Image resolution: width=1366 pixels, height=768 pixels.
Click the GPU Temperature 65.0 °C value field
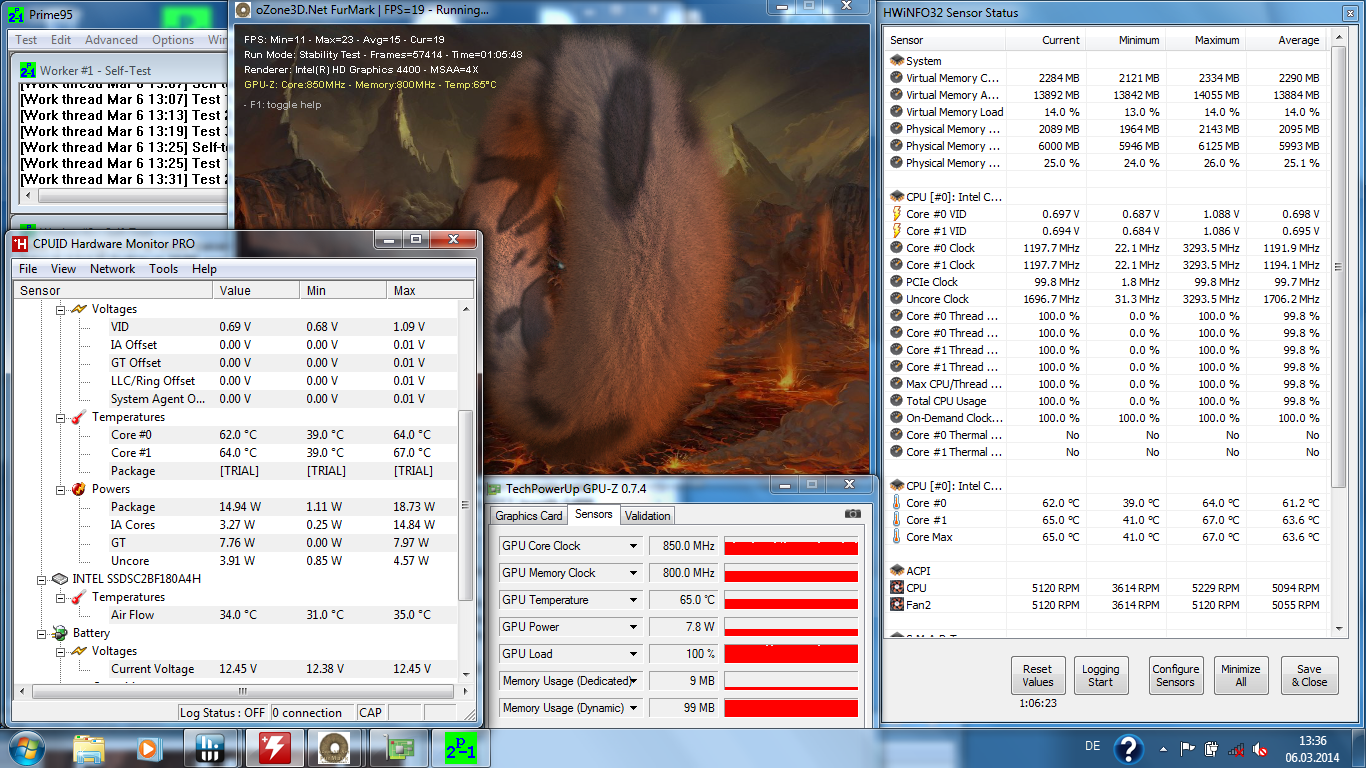click(683, 600)
